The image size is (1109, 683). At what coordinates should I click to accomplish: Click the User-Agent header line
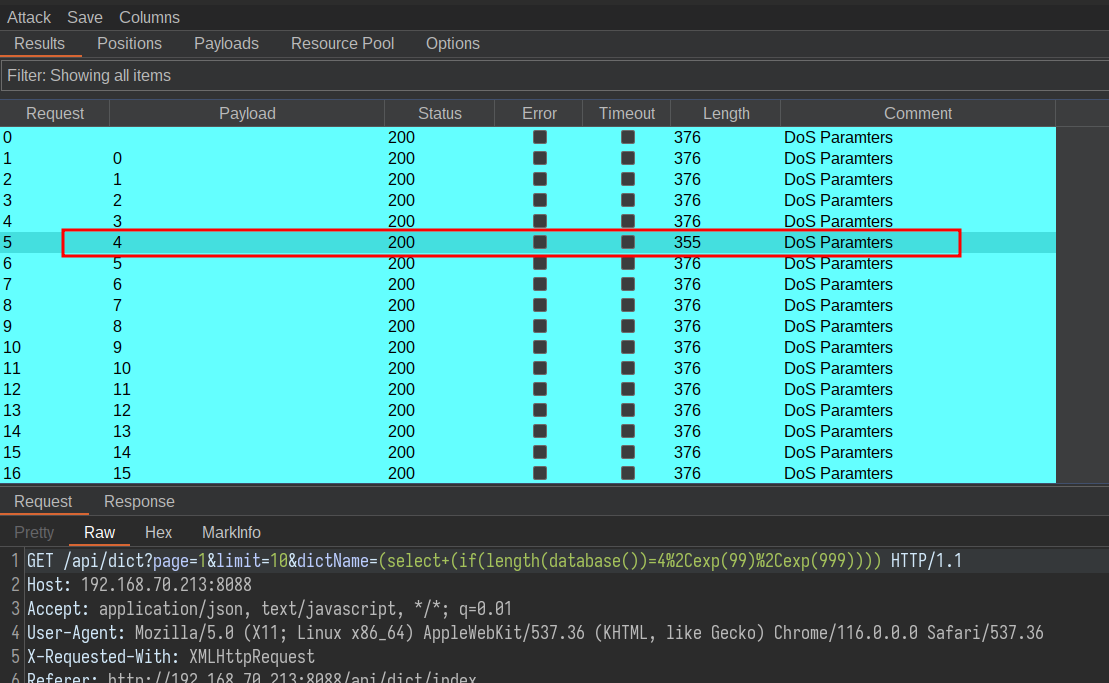535,633
